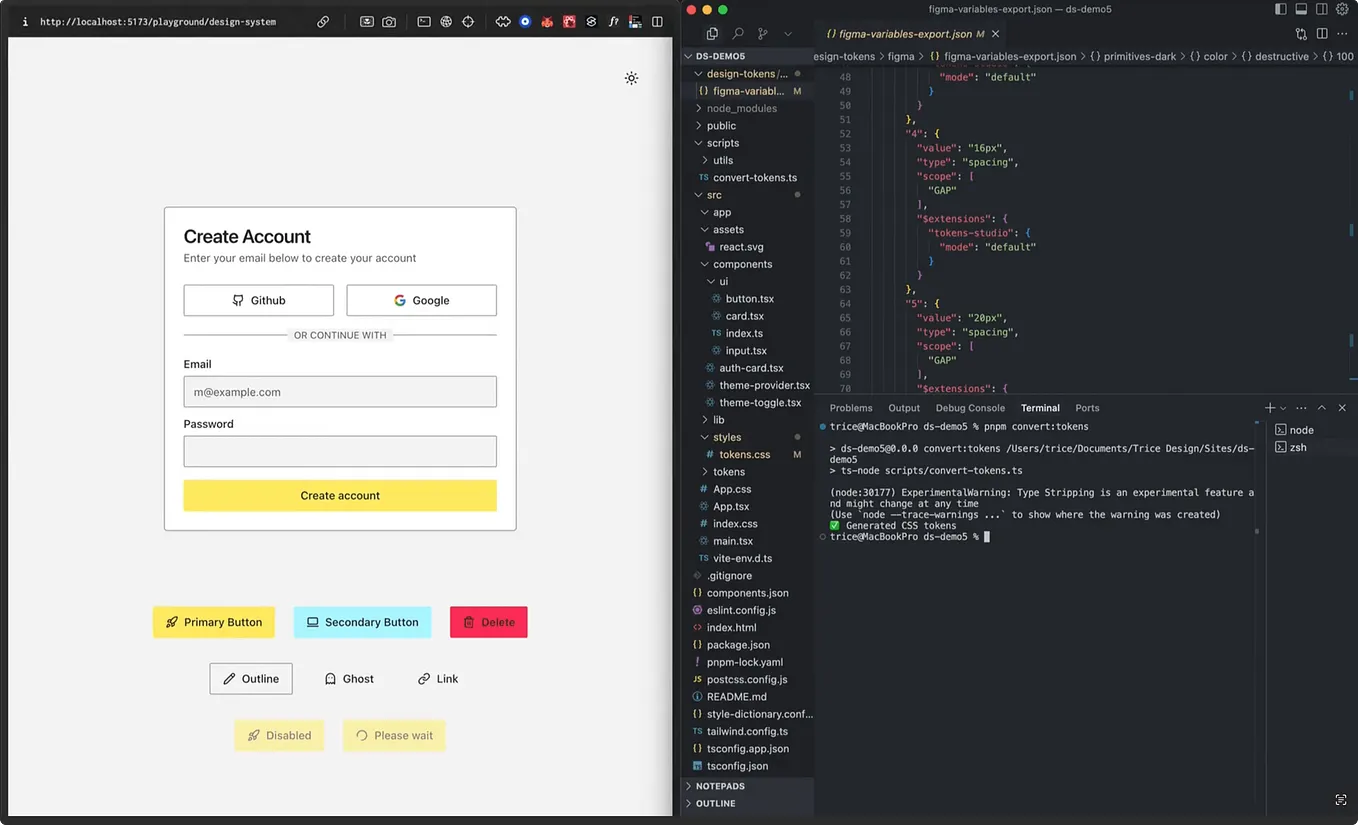Click the Google sign-in button

click(421, 300)
